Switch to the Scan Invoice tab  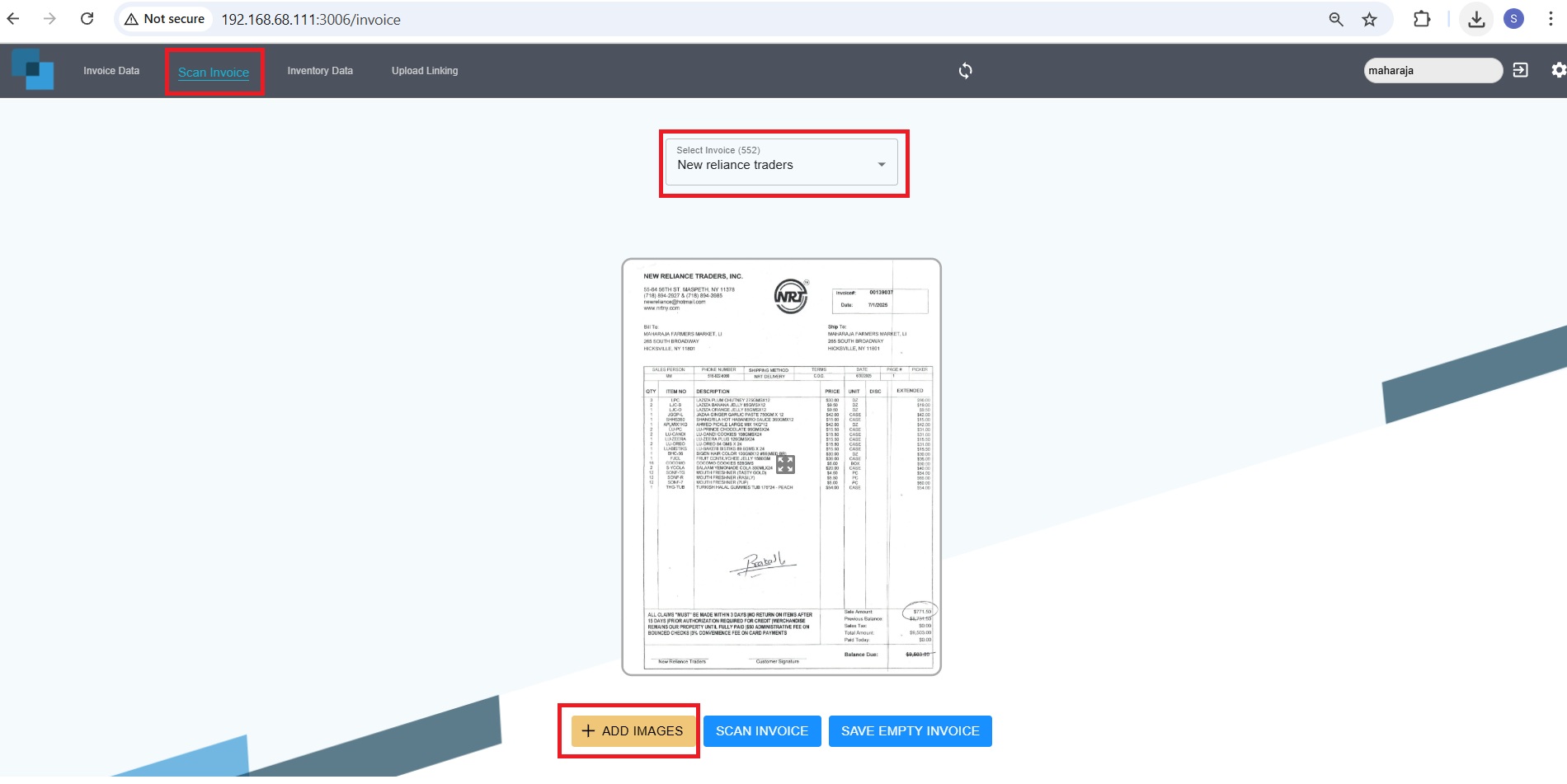pos(214,72)
